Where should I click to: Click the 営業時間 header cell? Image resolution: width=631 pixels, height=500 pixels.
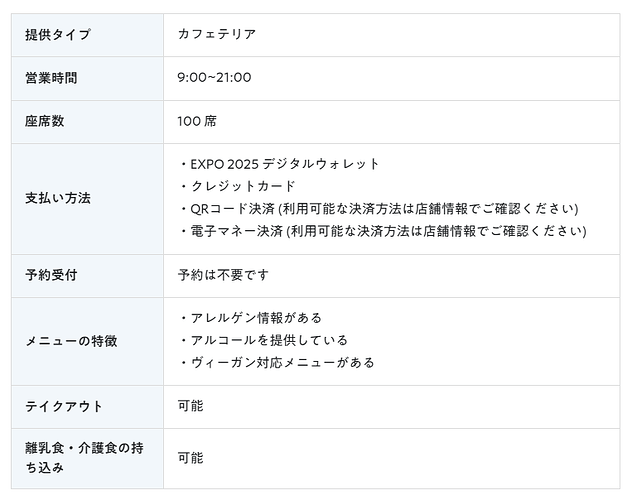[51, 78]
